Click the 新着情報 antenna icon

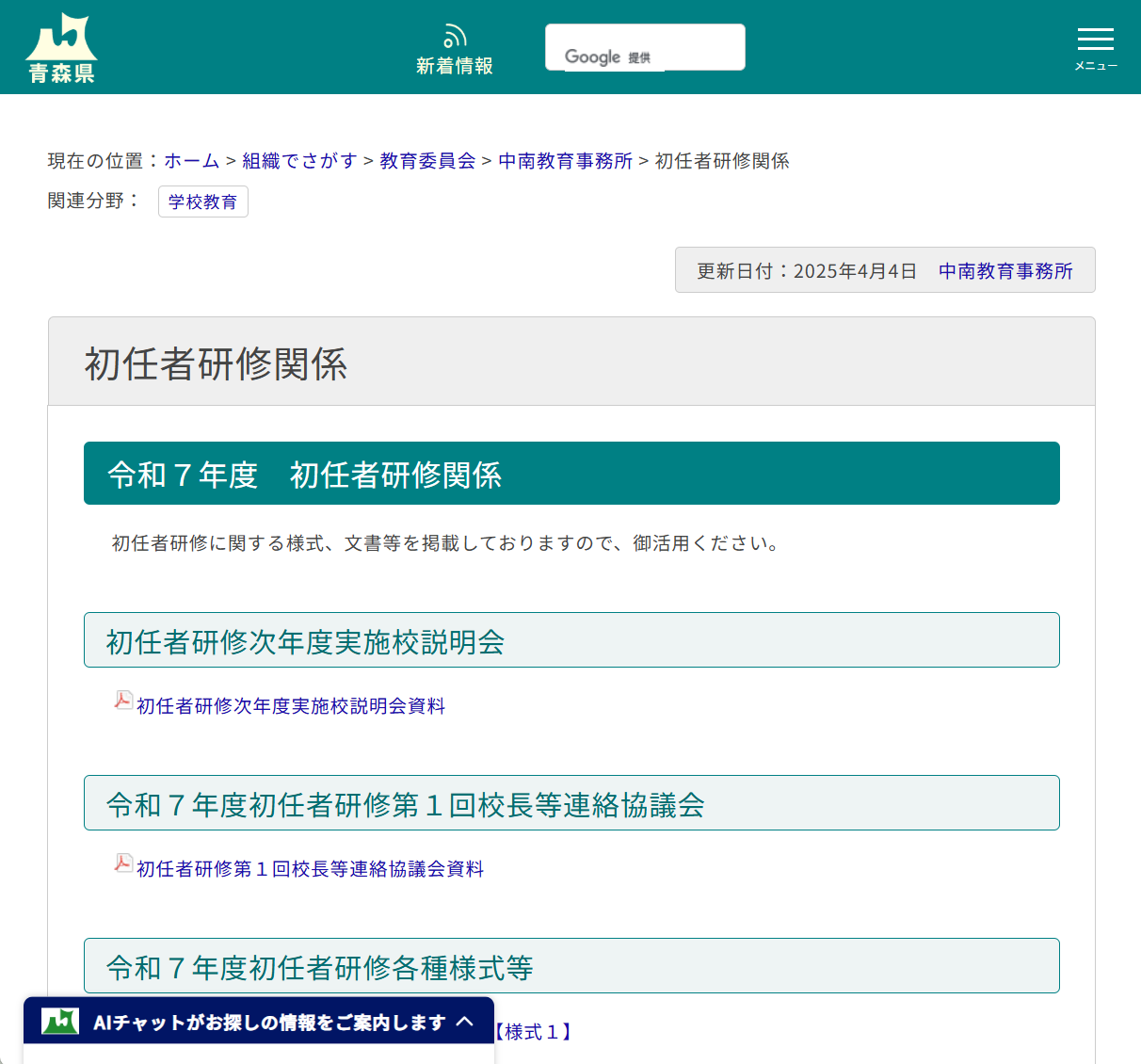coord(455,35)
